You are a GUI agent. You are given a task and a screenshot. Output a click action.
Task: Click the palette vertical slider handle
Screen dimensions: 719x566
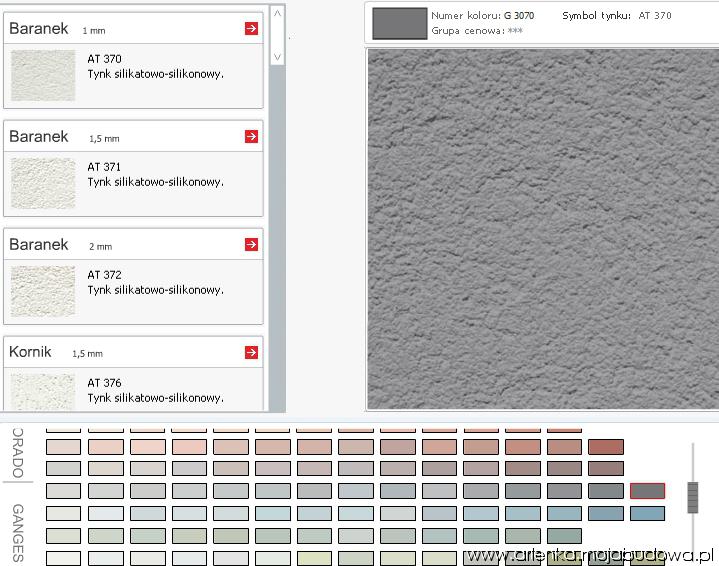(692, 497)
